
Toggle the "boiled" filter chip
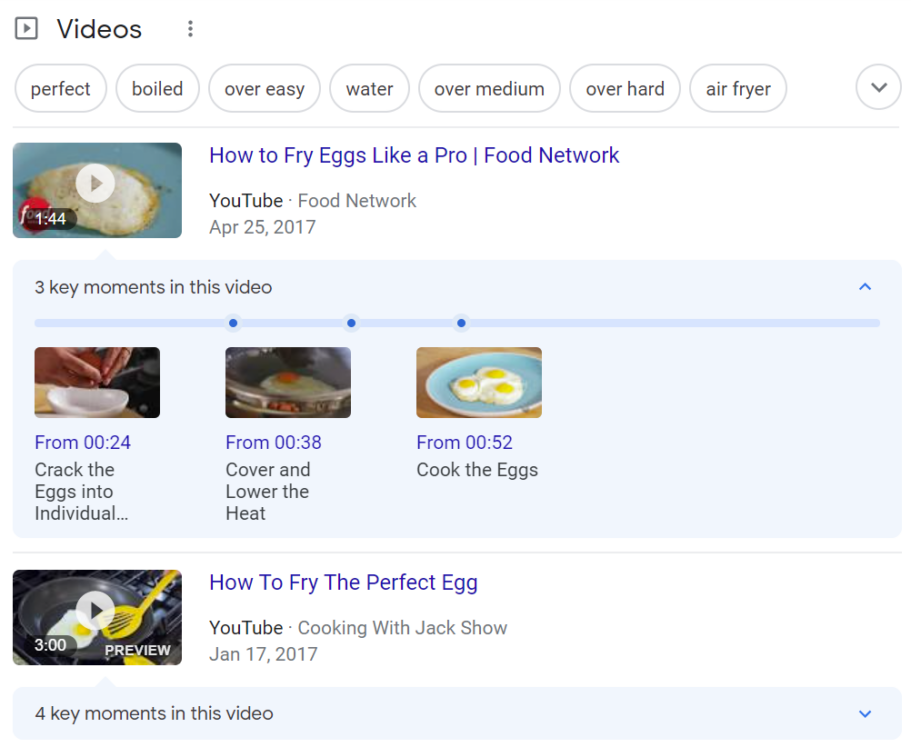[x=157, y=88]
